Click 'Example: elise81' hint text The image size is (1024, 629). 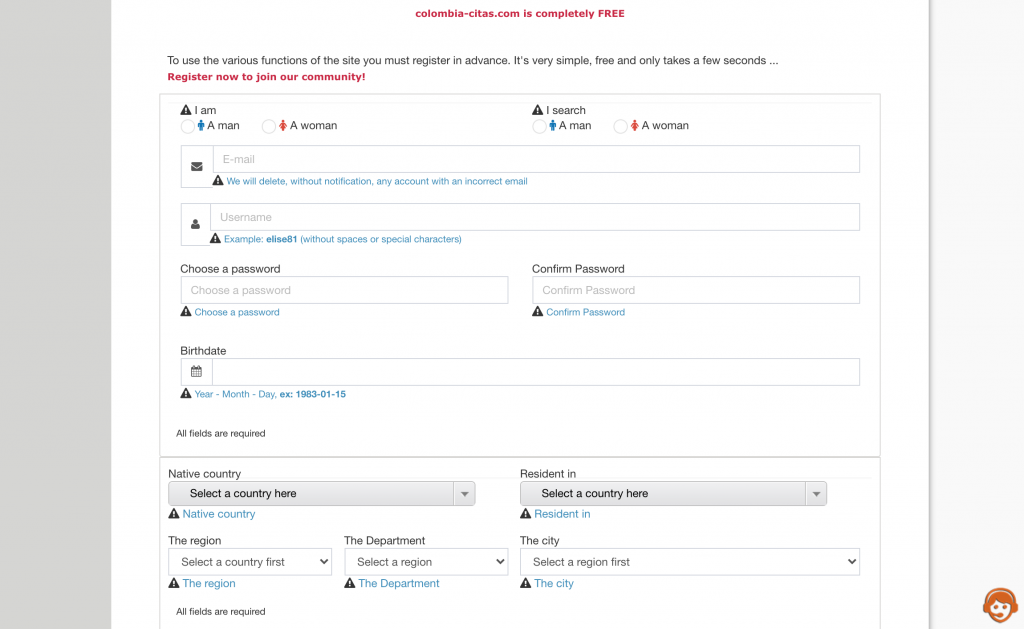(x=343, y=239)
